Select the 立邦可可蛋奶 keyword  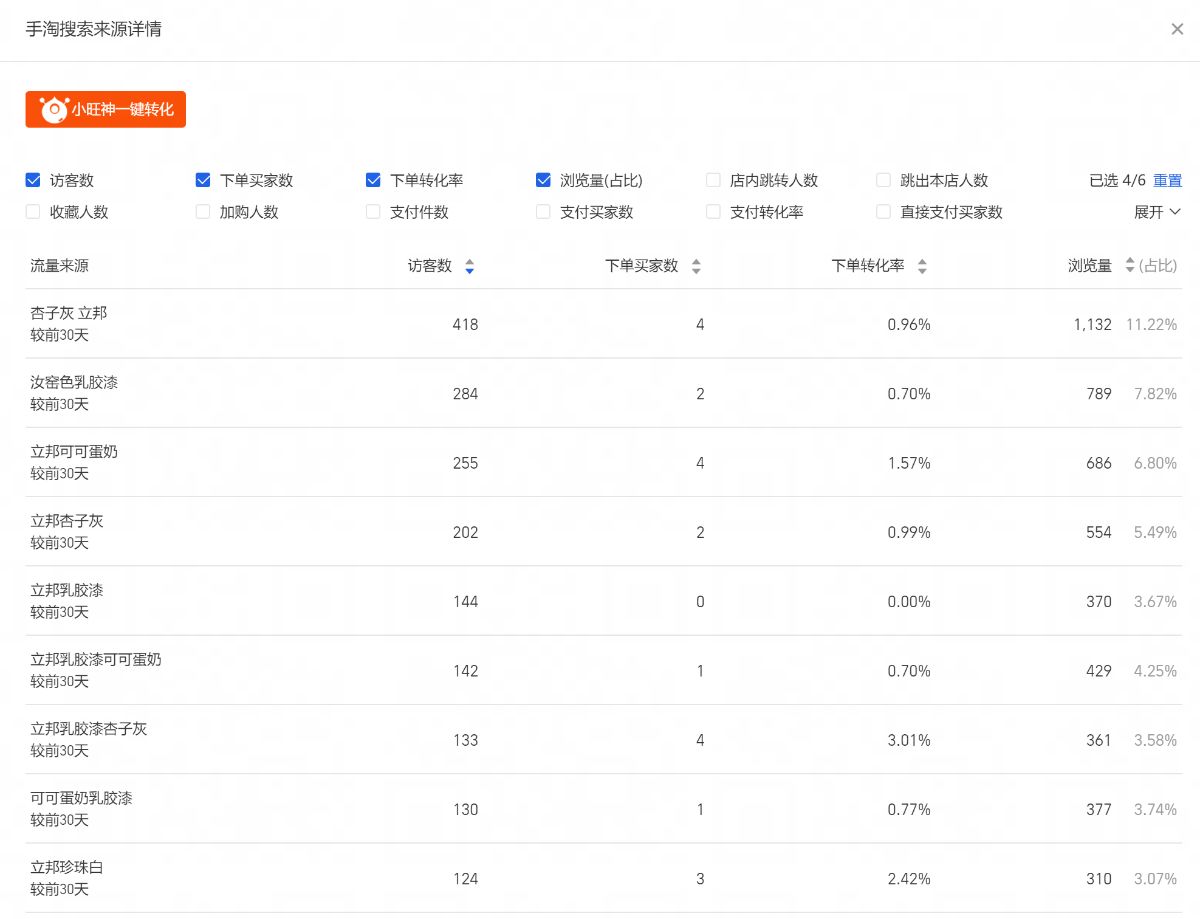[x=74, y=452]
